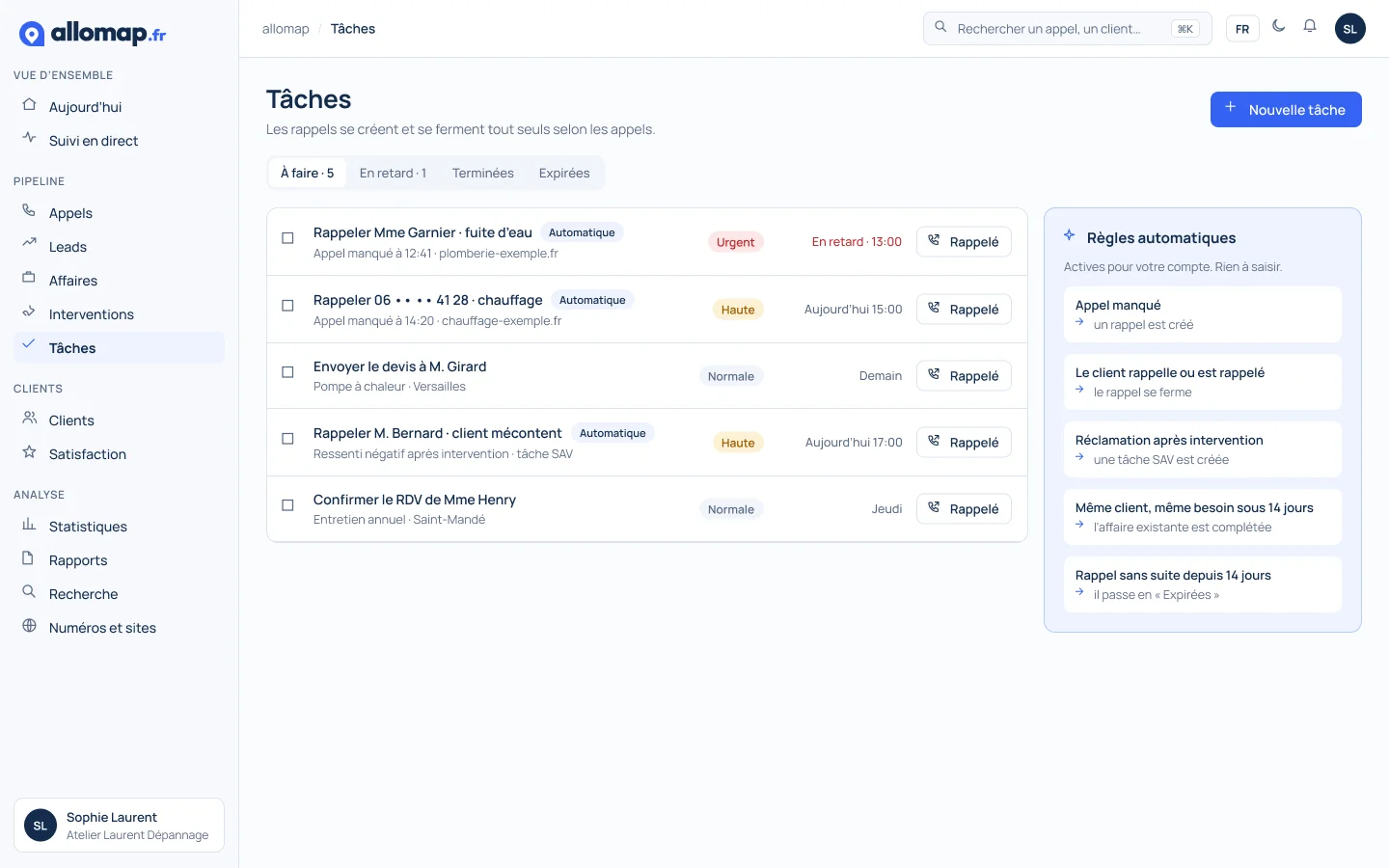
Task: Click the Affaires briefcase icon
Action: coord(29,279)
